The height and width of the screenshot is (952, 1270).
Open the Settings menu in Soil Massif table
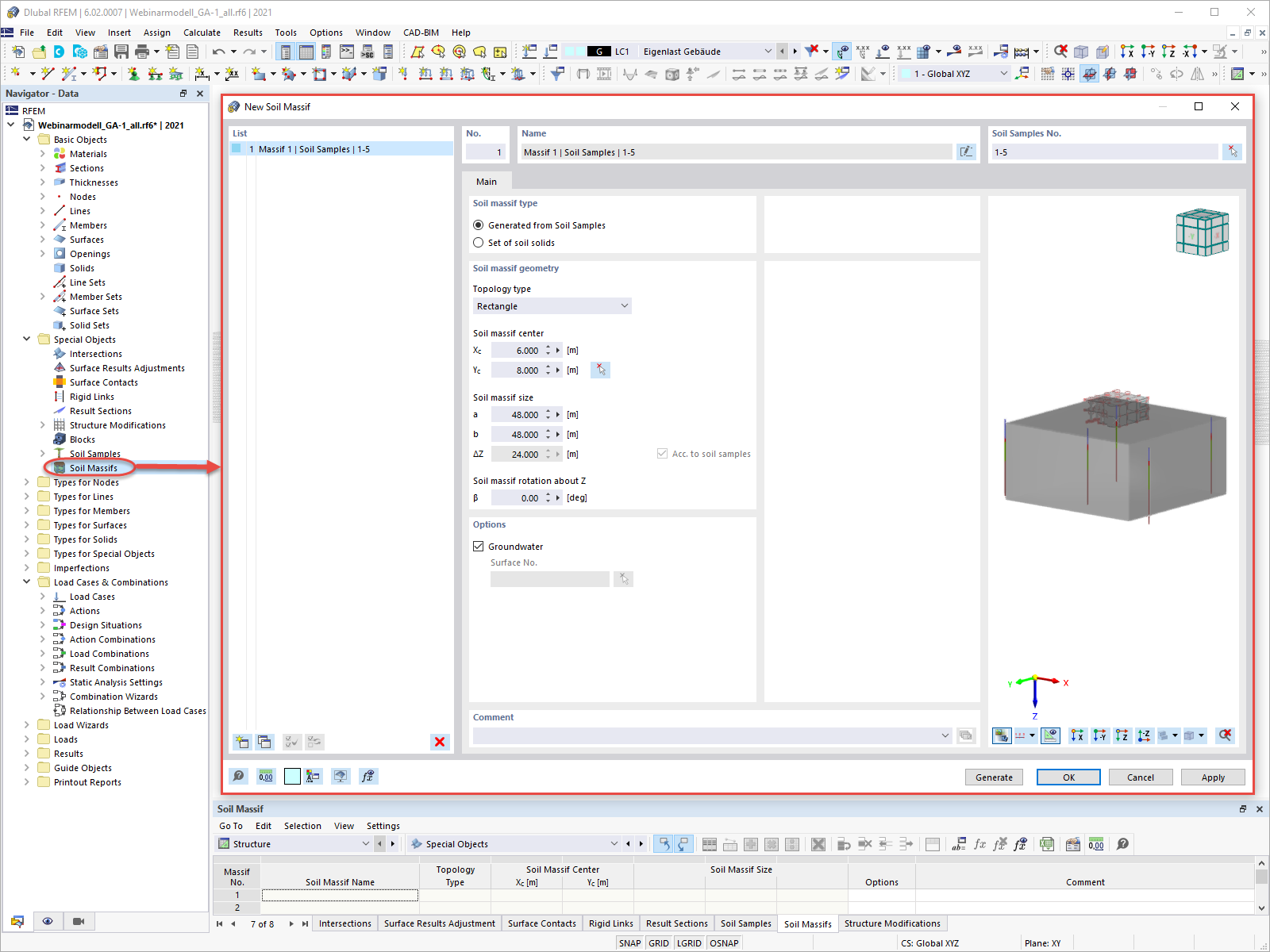383,826
